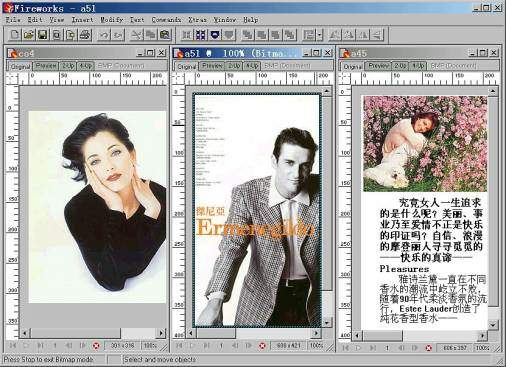Switch to Preview tab in co4 window
The image size is (506, 367).
tap(46, 66)
